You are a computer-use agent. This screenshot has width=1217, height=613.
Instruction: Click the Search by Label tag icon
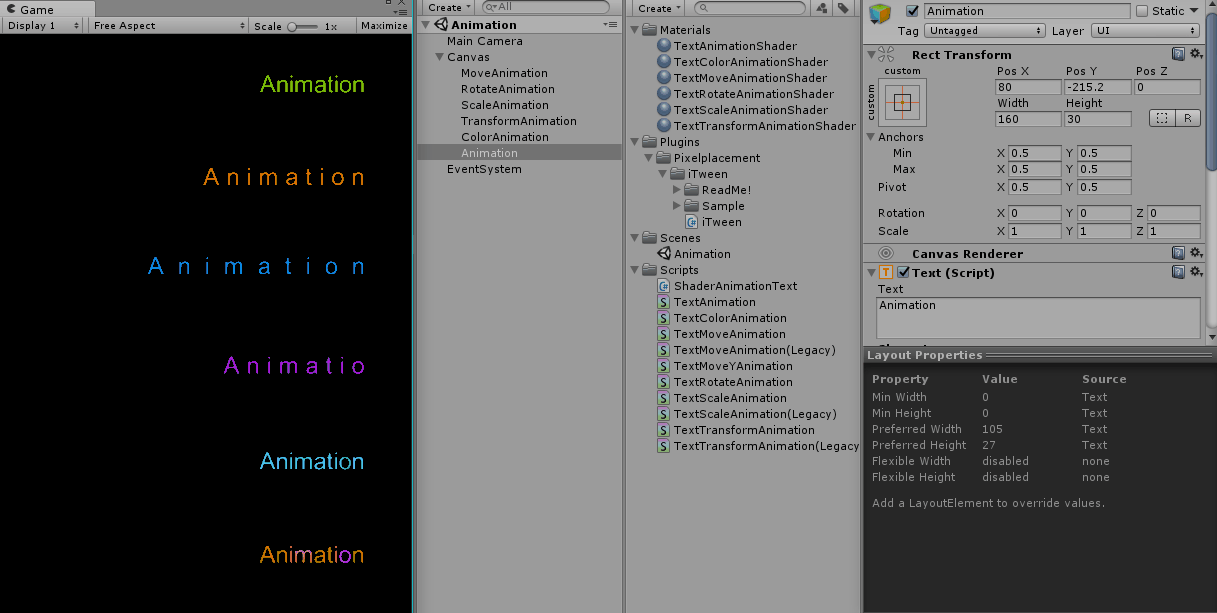pos(843,8)
